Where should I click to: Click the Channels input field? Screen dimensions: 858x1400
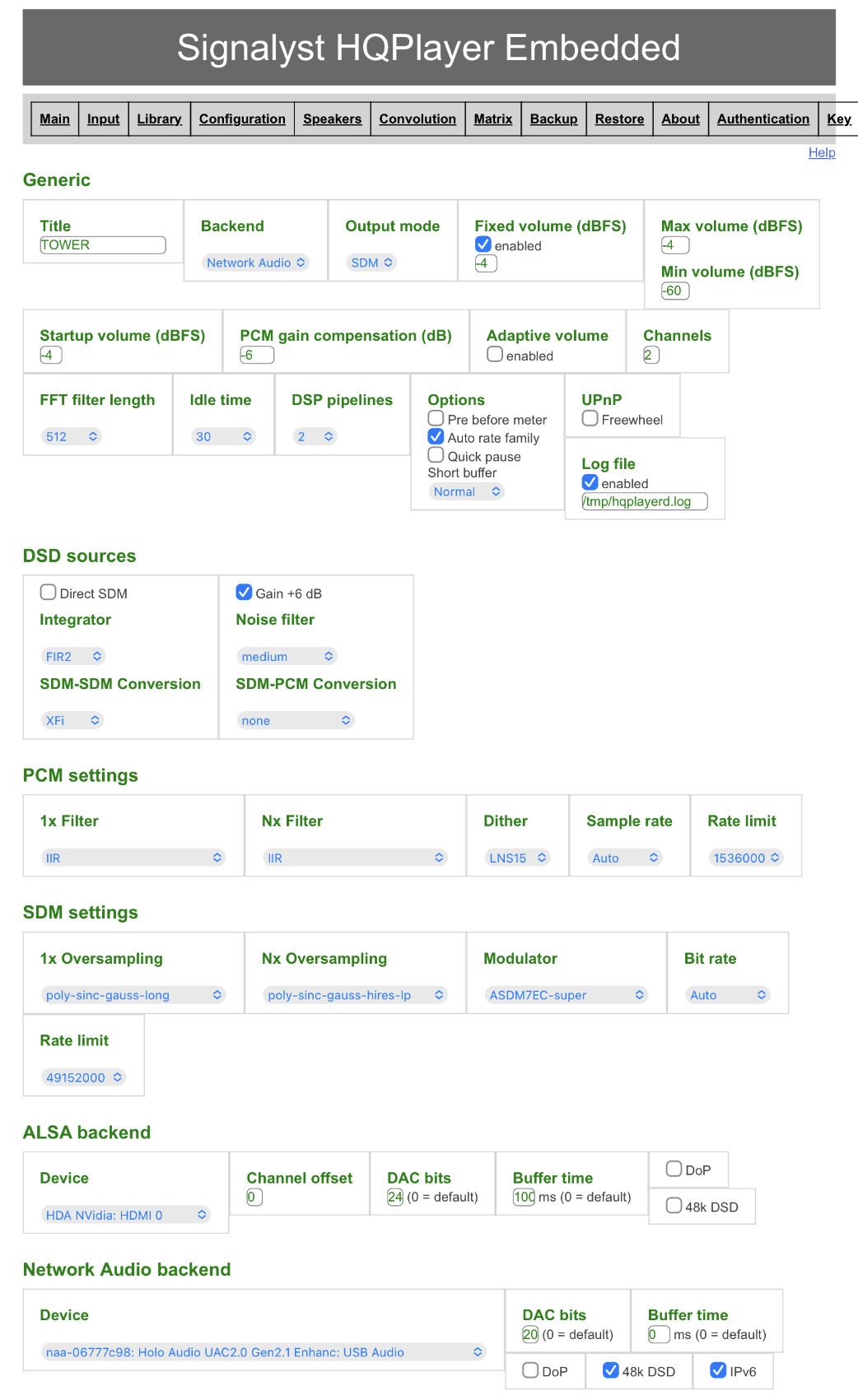pyautogui.click(x=651, y=355)
